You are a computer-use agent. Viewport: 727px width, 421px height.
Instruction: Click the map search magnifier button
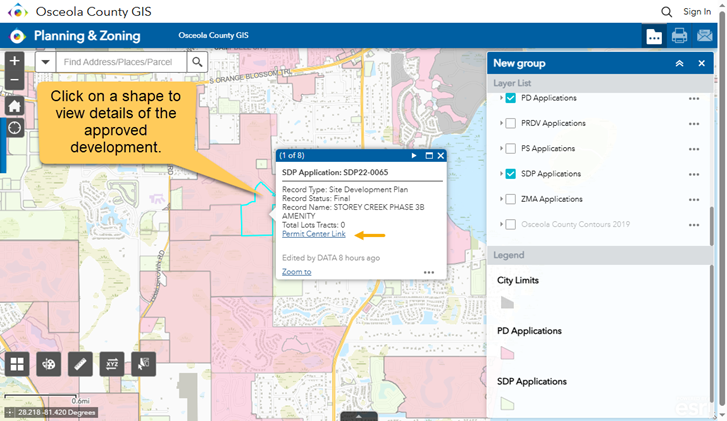197,62
